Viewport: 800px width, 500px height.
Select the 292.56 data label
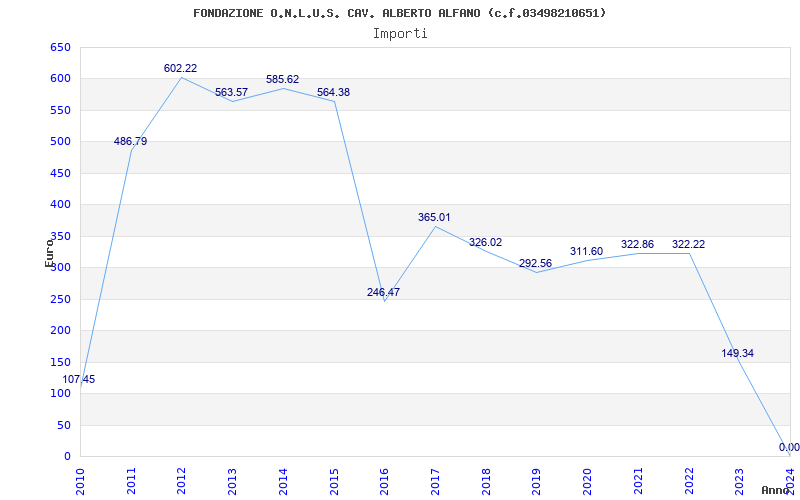click(x=535, y=263)
